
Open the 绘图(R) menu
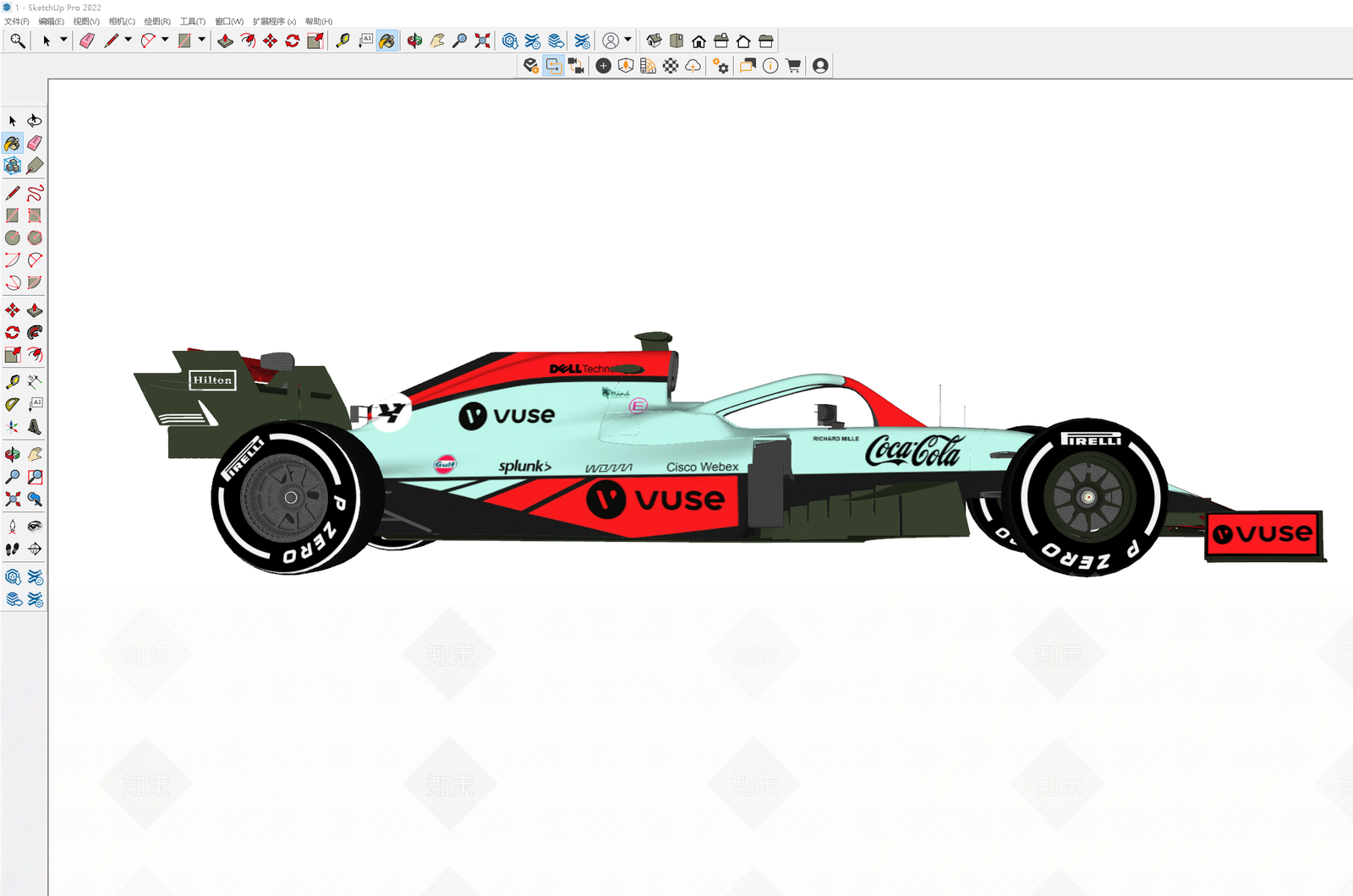tap(157, 21)
